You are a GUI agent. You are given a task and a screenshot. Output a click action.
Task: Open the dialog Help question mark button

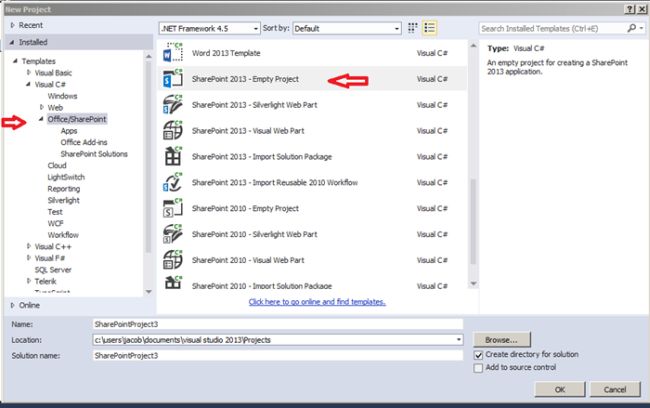tap(629, 9)
